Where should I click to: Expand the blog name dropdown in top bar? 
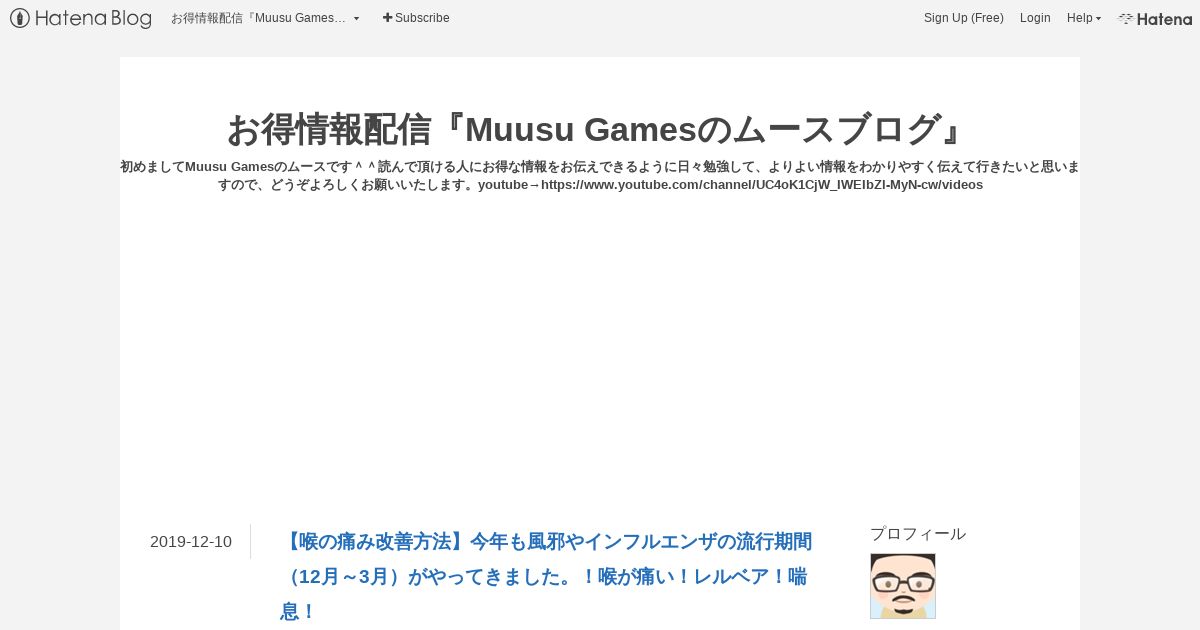(265, 18)
